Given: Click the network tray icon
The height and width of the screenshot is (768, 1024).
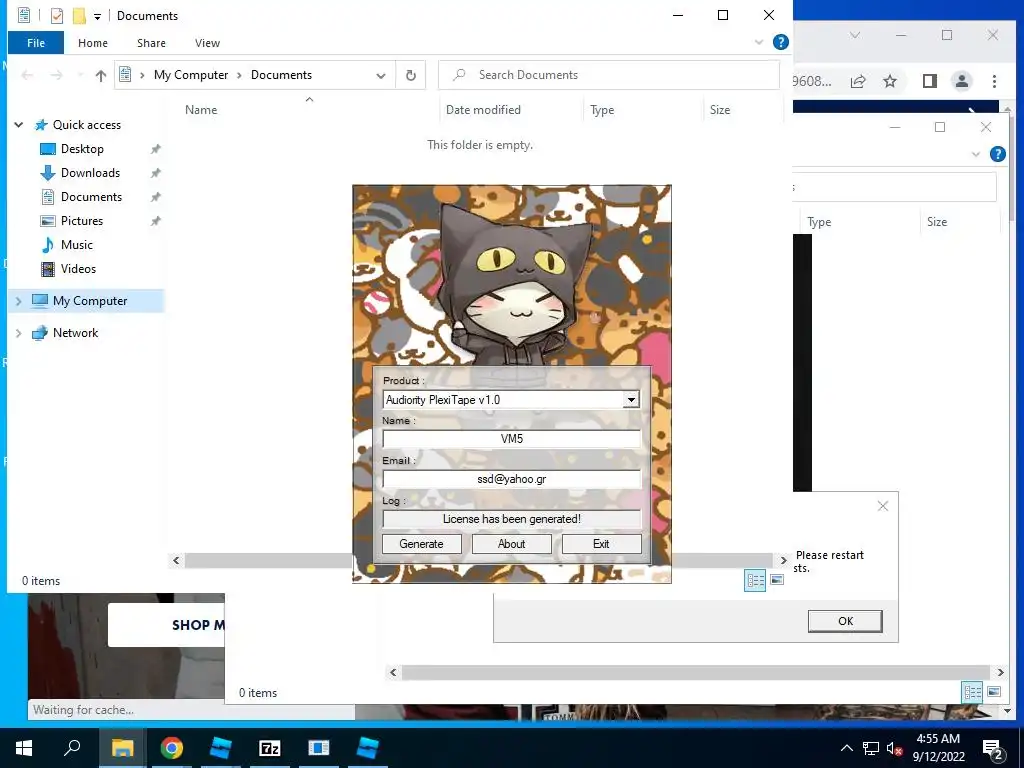Looking at the screenshot, I should 871,748.
